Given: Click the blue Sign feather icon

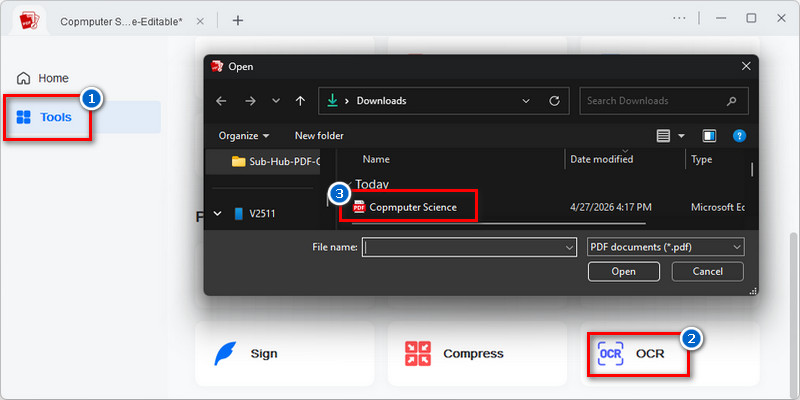Looking at the screenshot, I should point(224,354).
